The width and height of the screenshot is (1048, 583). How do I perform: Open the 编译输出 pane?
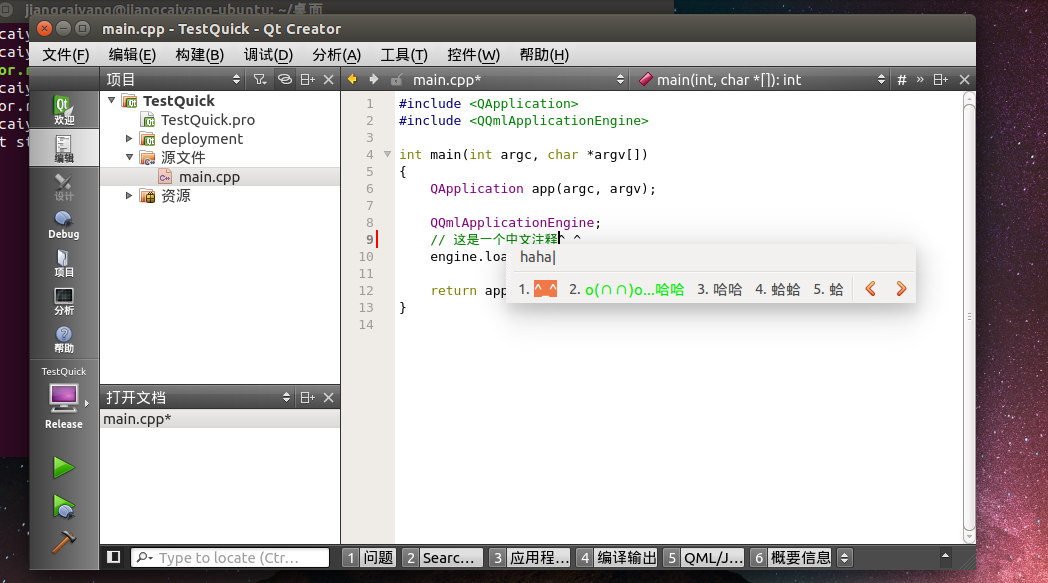[x=618, y=558]
